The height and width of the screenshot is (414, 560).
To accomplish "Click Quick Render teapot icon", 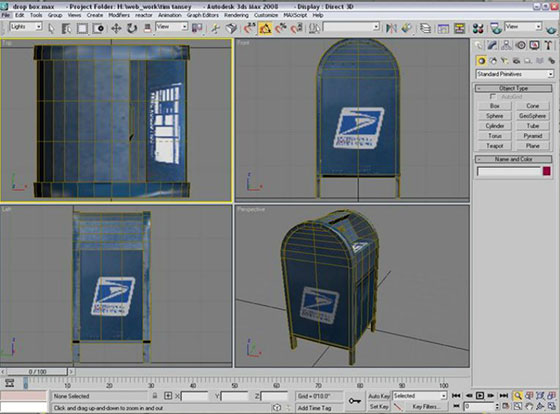I will [x=552, y=29].
